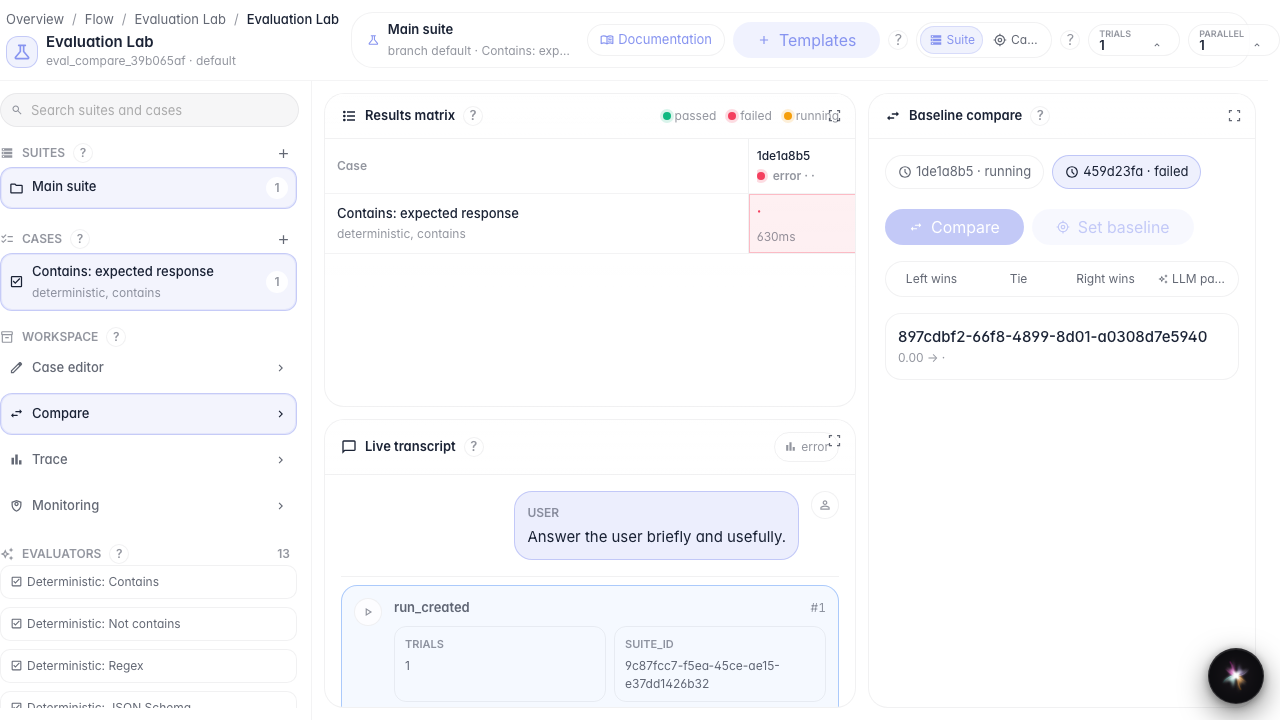Open comparison row 897cdbf2-66f8-4899-8d01-a0308d7e5940
Viewport: 1280px width, 720px height.
1061,346
